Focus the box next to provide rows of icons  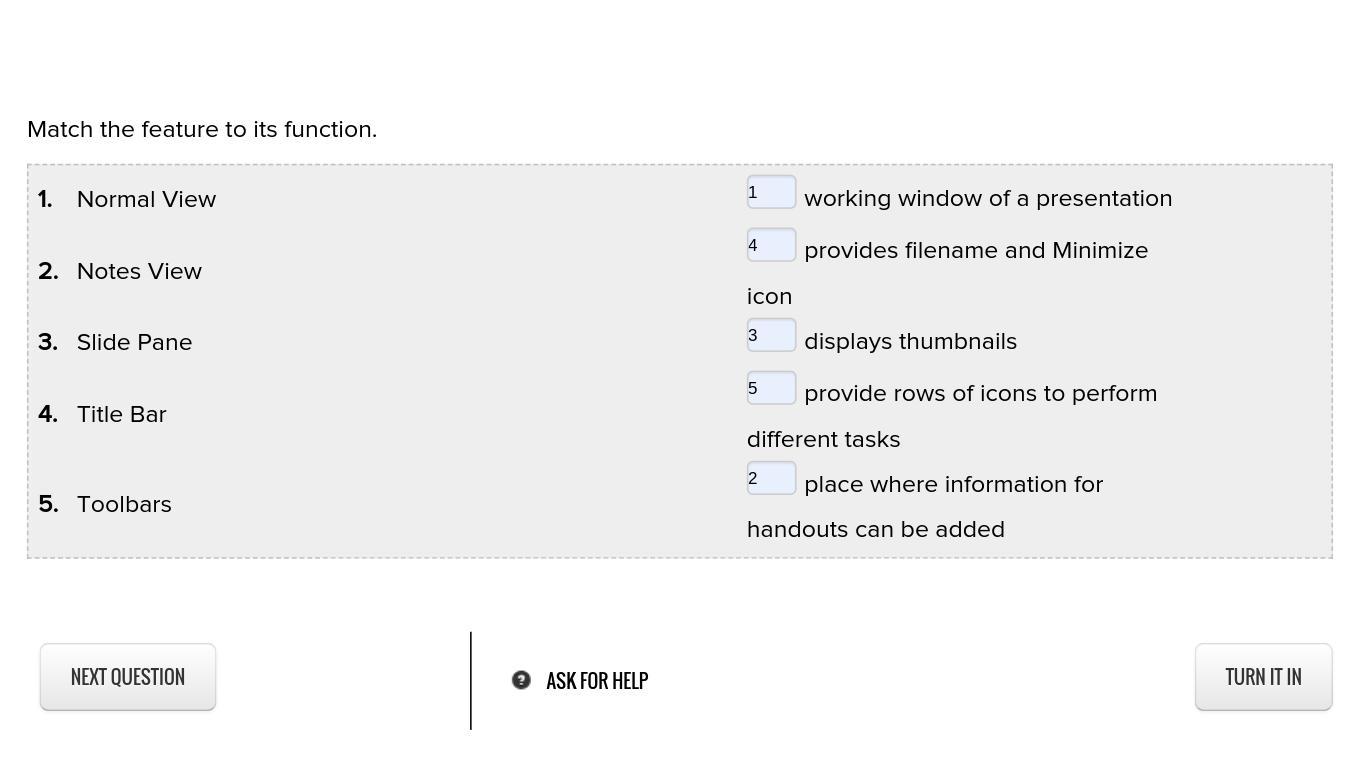coord(771,388)
